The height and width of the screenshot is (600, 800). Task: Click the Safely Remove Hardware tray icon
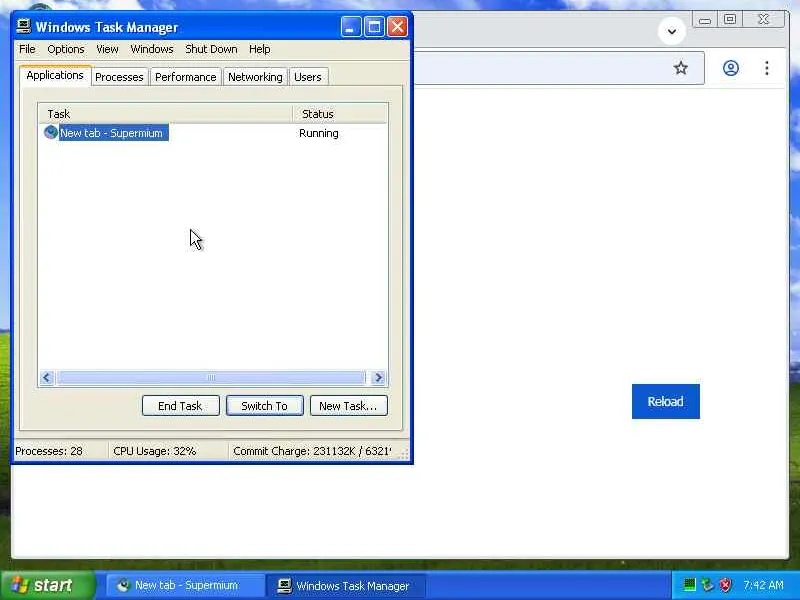click(x=707, y=585)
